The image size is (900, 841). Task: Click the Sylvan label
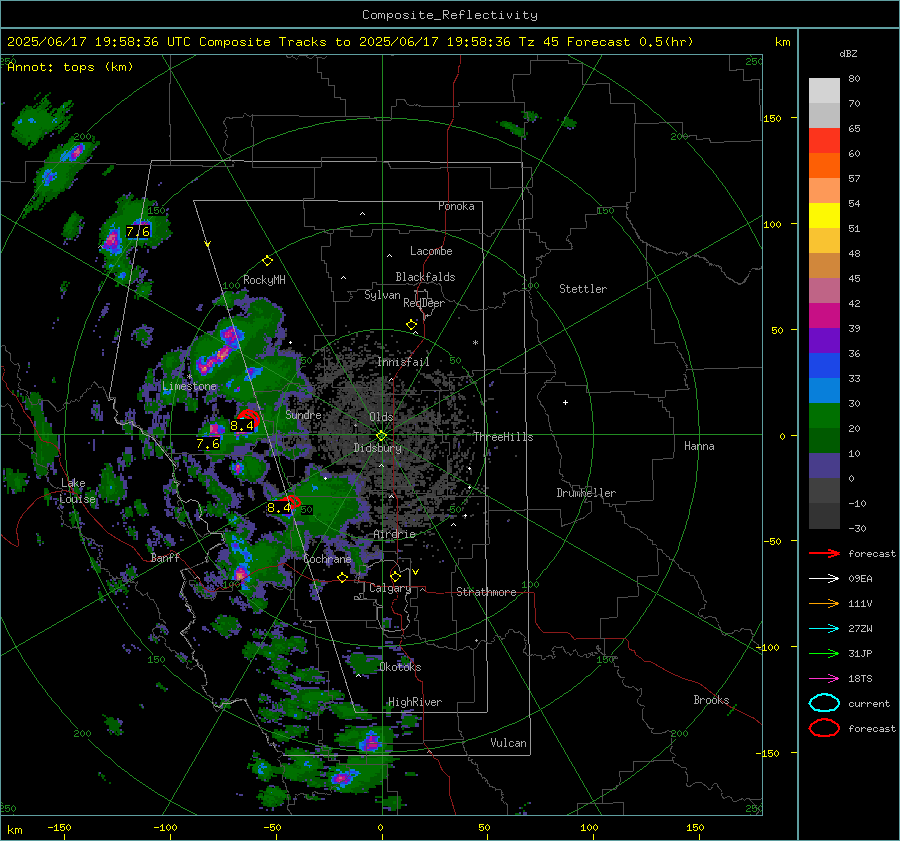(x=382, y=295)
